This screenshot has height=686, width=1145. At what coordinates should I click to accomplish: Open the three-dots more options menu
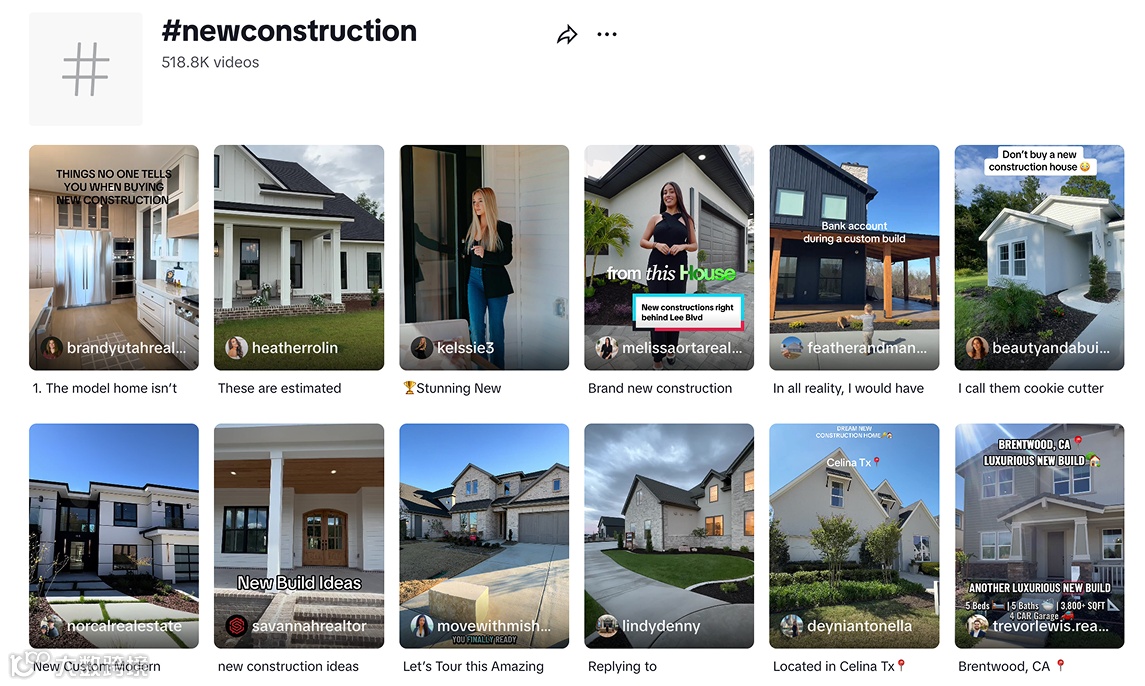pyautogui.click(x=607, y=34)
